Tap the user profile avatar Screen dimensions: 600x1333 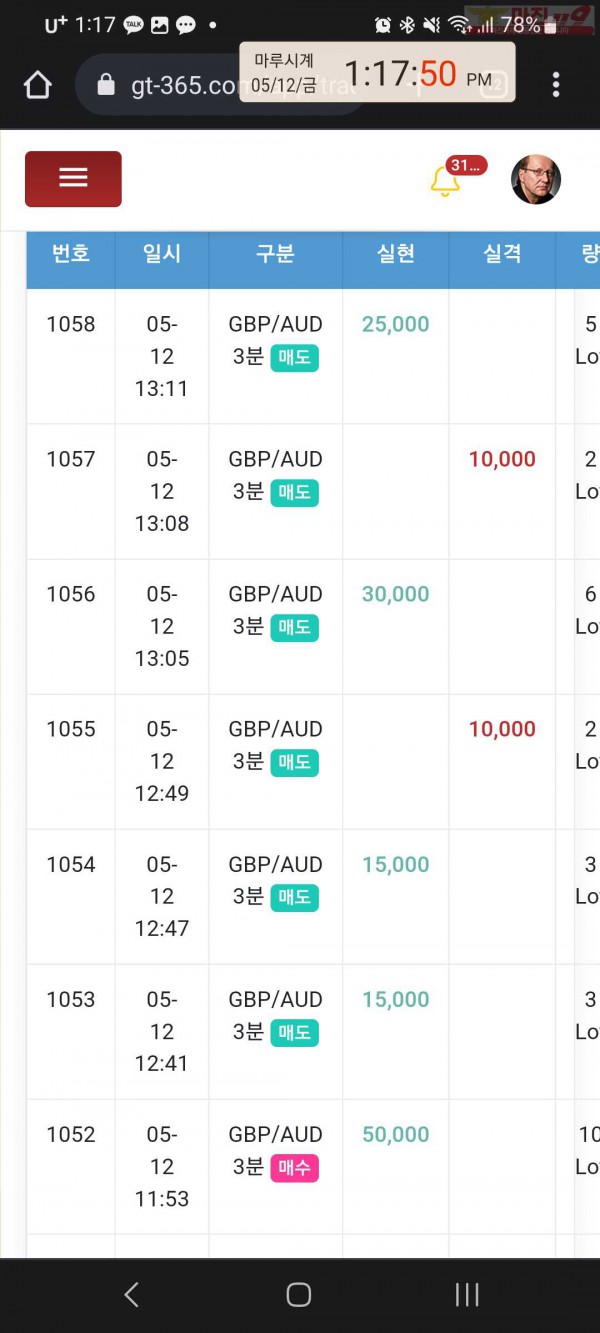tap(536, 180)
